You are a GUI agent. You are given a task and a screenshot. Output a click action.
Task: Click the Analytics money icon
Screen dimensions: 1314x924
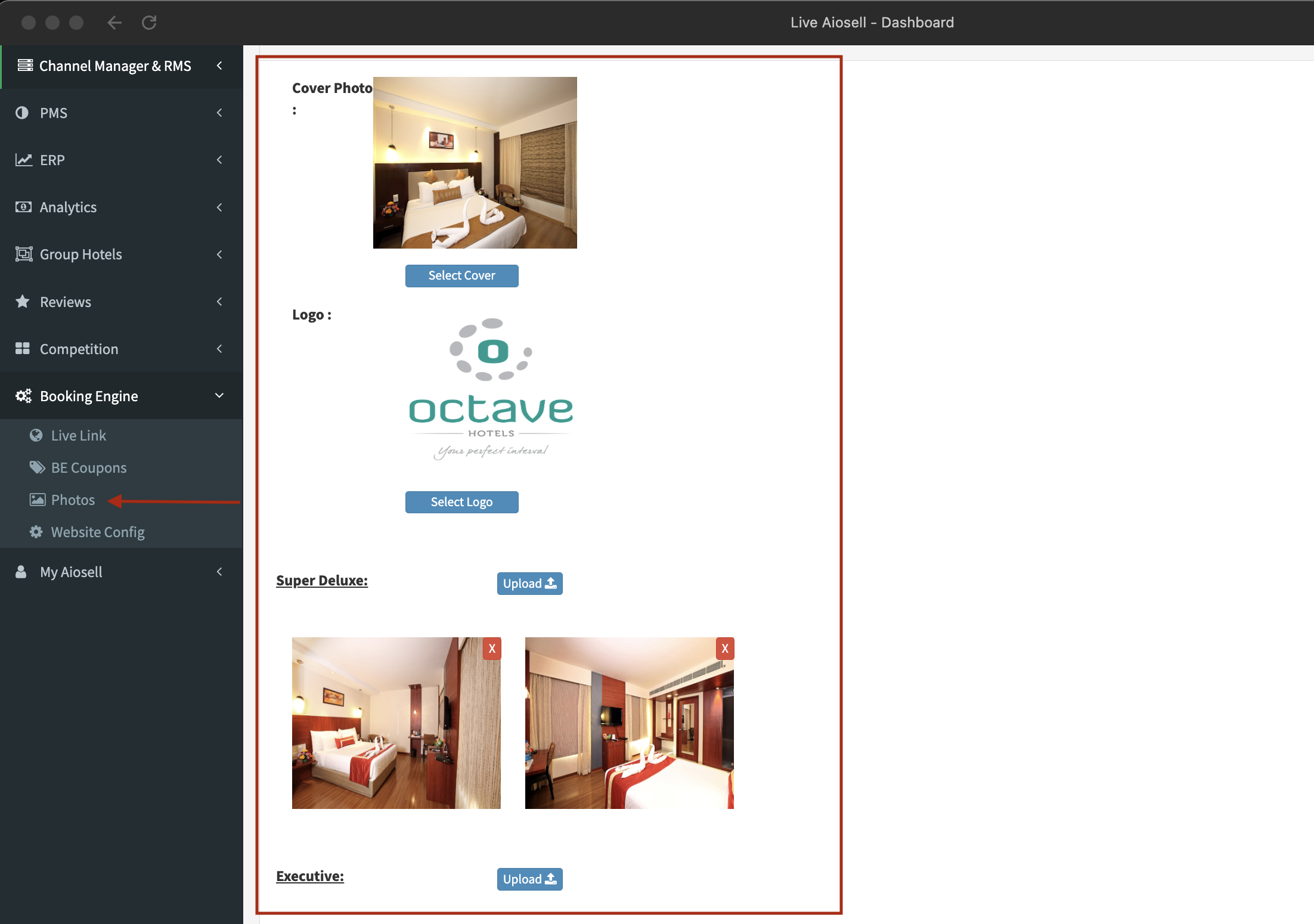coord(23,207)
